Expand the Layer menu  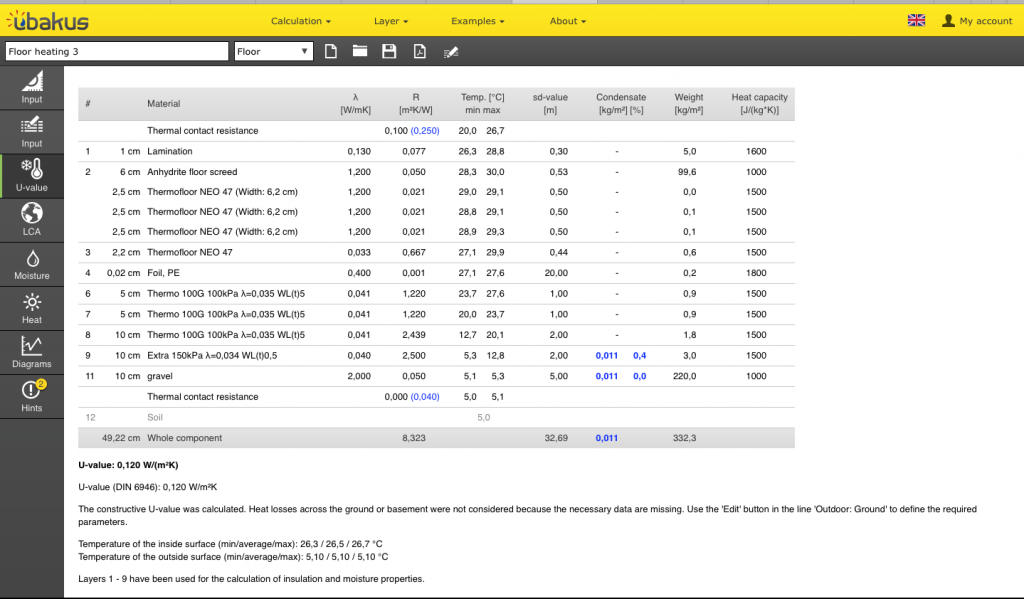390,21
